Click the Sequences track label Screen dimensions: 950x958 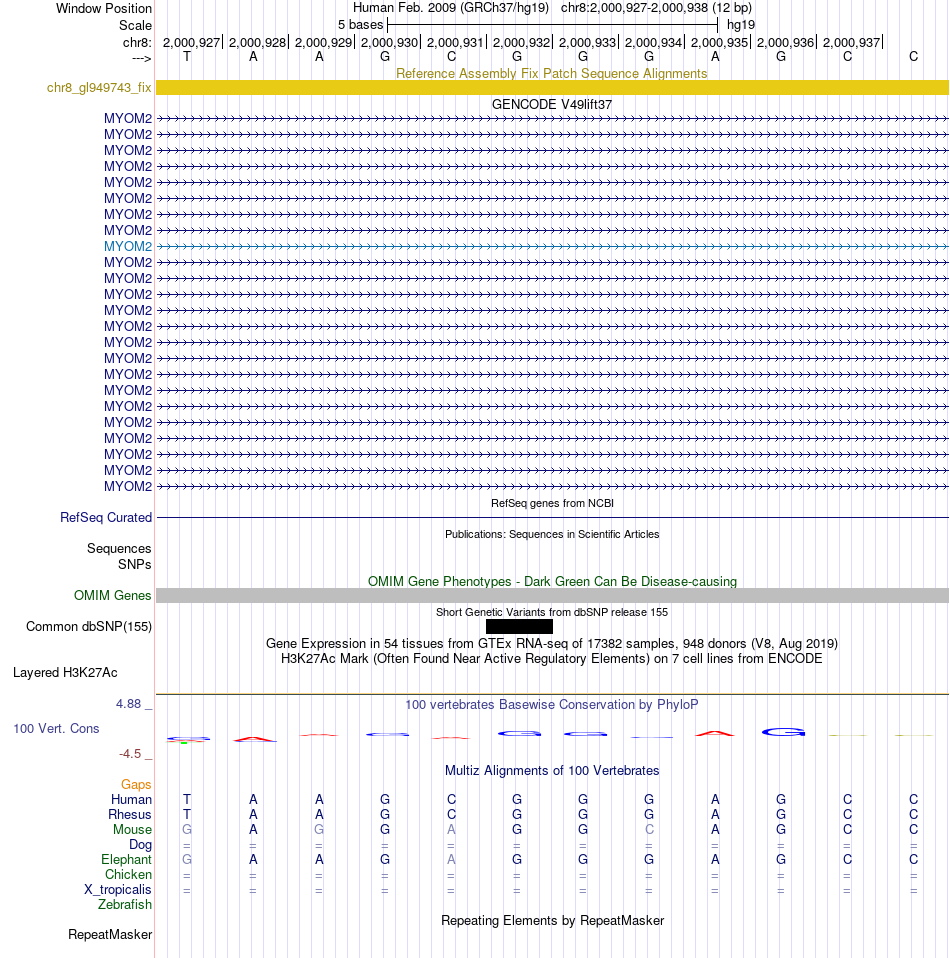[x=119, y=549]
